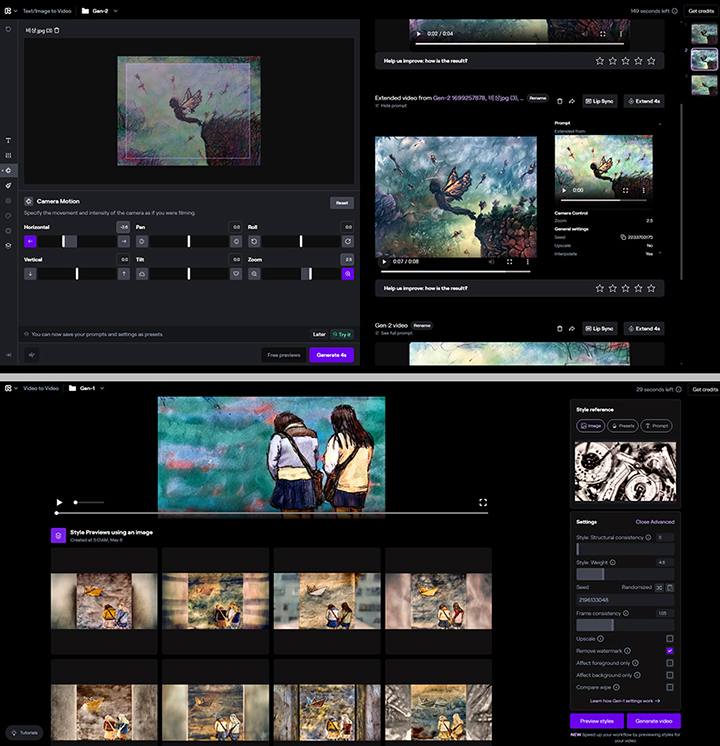Rate the top video result one star
The width and height of the screenshot is (720, 746).
click(600, 61)
